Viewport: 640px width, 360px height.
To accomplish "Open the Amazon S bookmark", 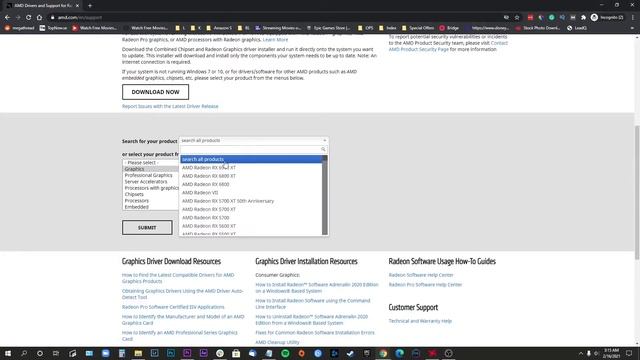I will (219, 28).
